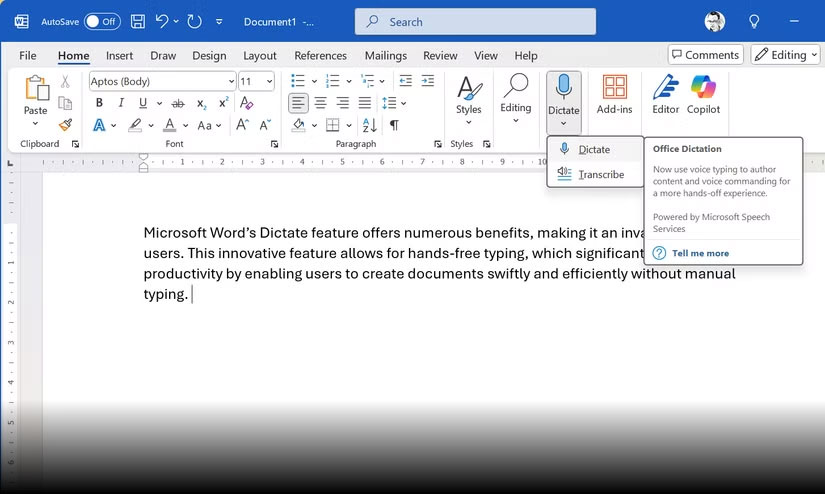Open the Add-ins gallery
The width and height of the screenshot is (825, 494).
point(614,94)
